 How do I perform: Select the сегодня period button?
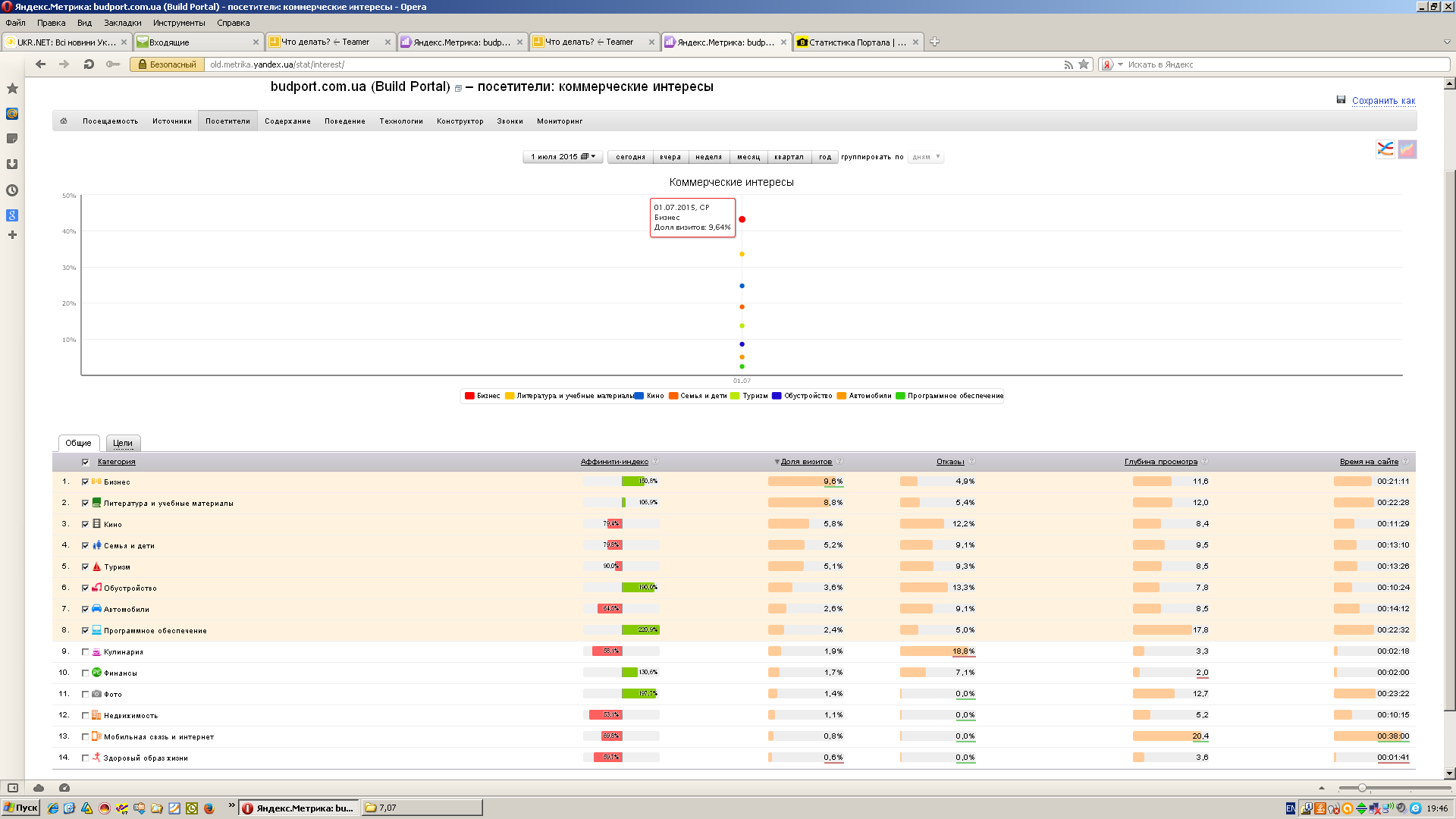[x=630, y=157]
